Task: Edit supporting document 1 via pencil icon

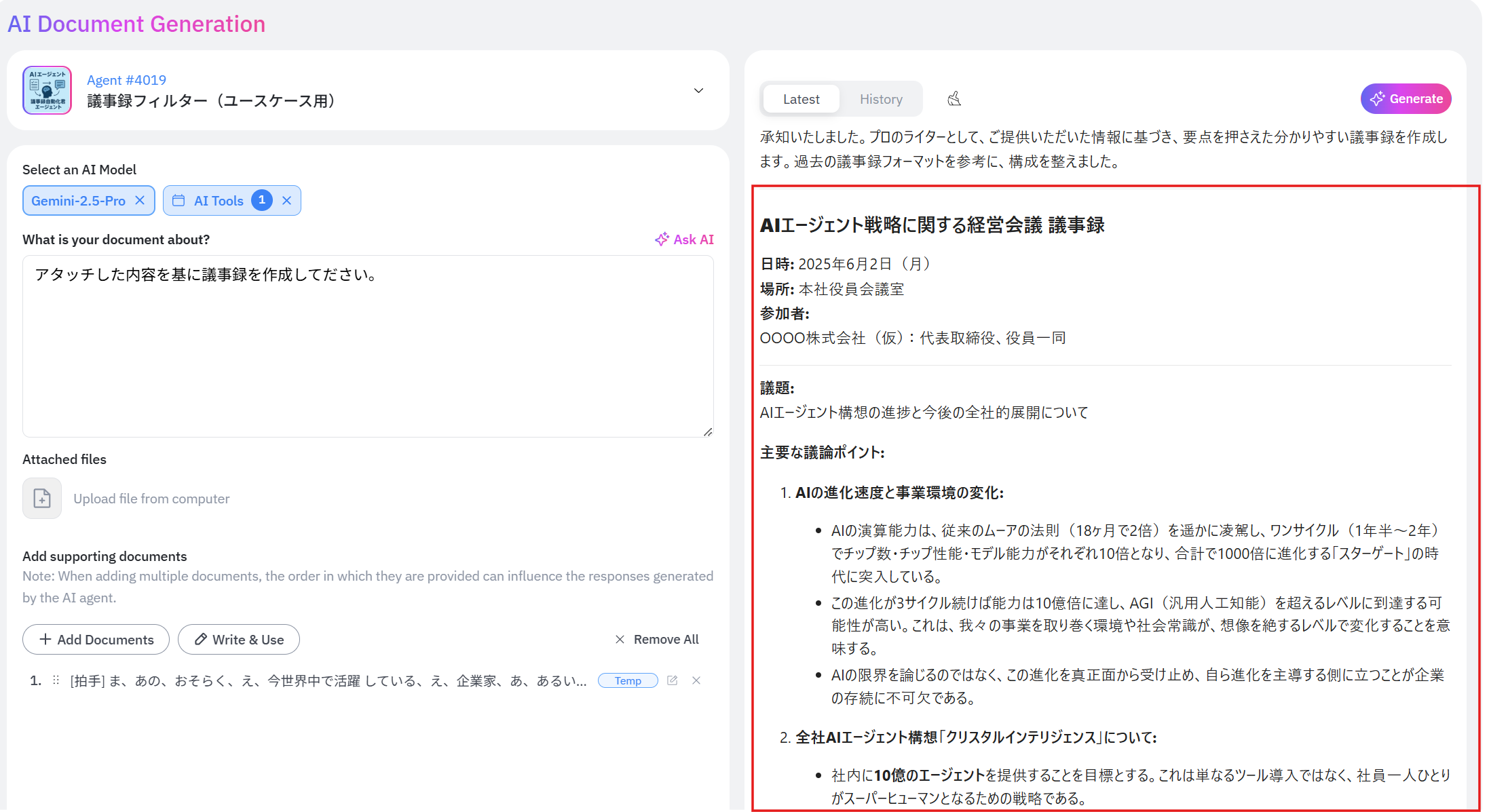Action: (x=673, y=680)
